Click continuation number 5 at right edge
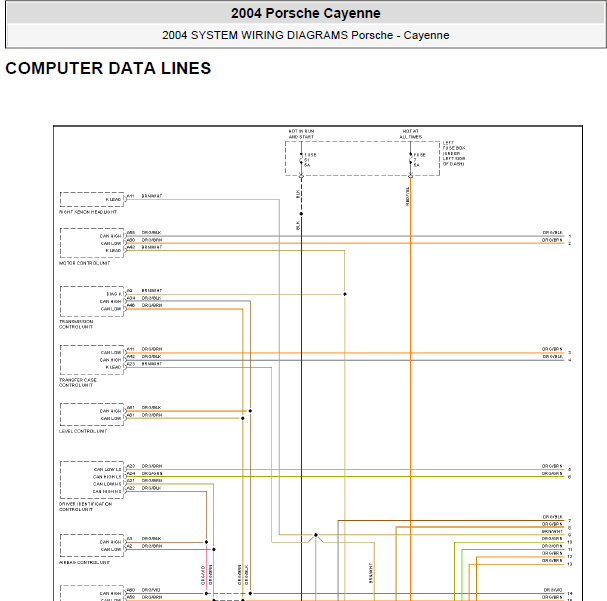 tap(570, 469)
